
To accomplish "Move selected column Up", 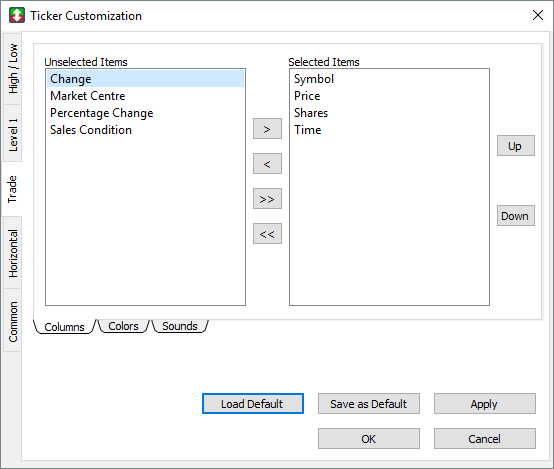I will coord(515,146).
